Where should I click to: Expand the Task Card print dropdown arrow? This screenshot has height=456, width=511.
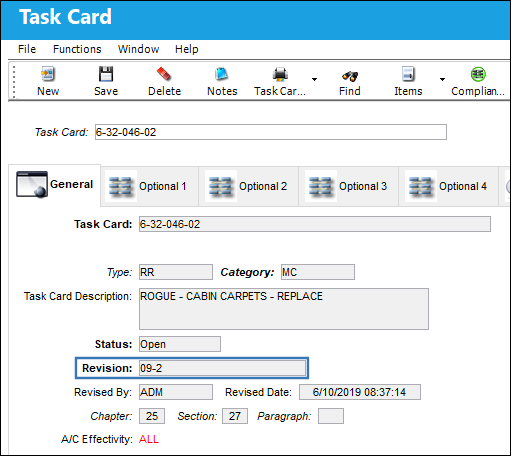point(314,79)
